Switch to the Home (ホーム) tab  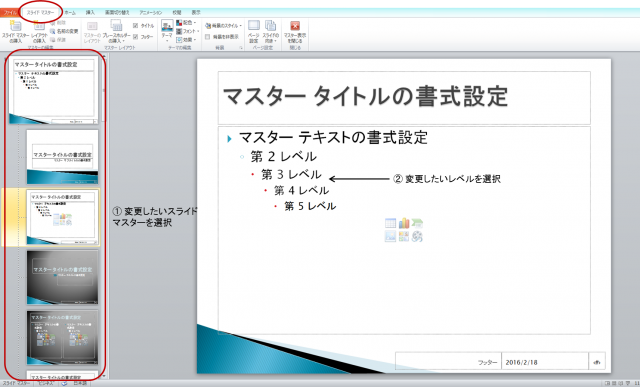[70, 13]
